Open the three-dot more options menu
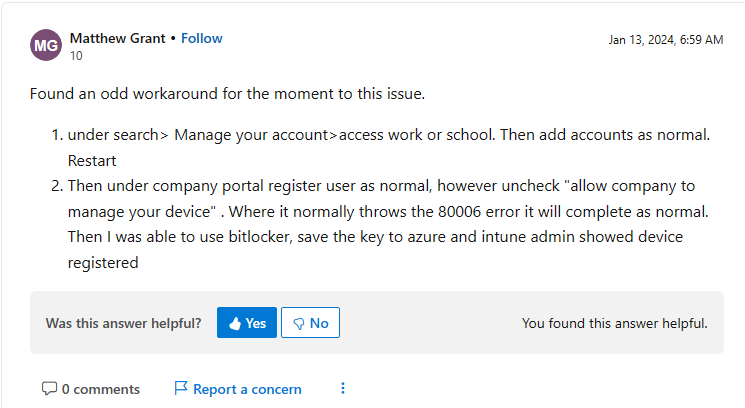745x408 pixels. pyautogui.click(x=343, y=389)
